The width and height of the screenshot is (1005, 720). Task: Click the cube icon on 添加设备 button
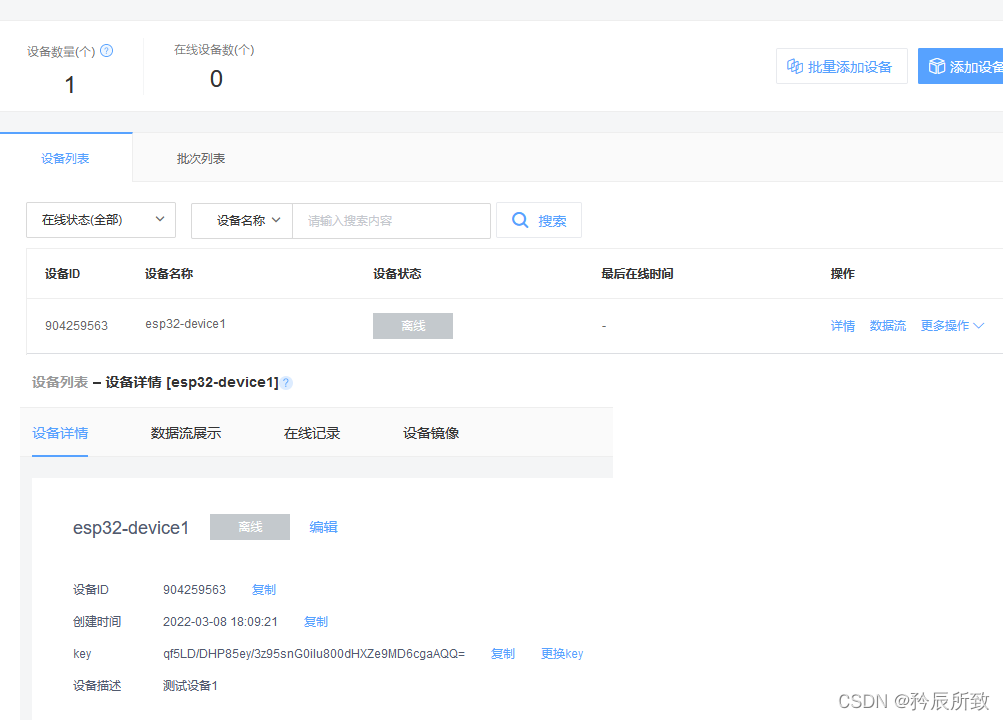coord(937,65)
